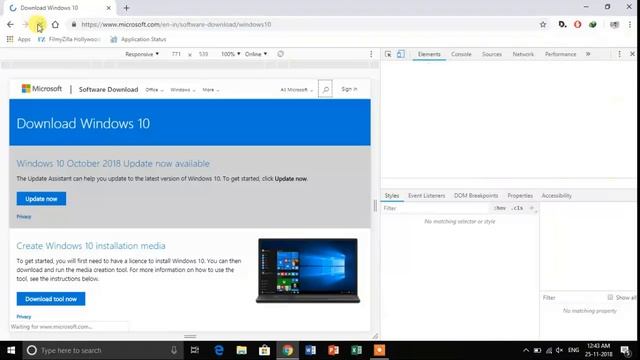Open Accessibility tab in DevTools
The height and width of the screenshot is (360, 640).
tap(556, 196)
